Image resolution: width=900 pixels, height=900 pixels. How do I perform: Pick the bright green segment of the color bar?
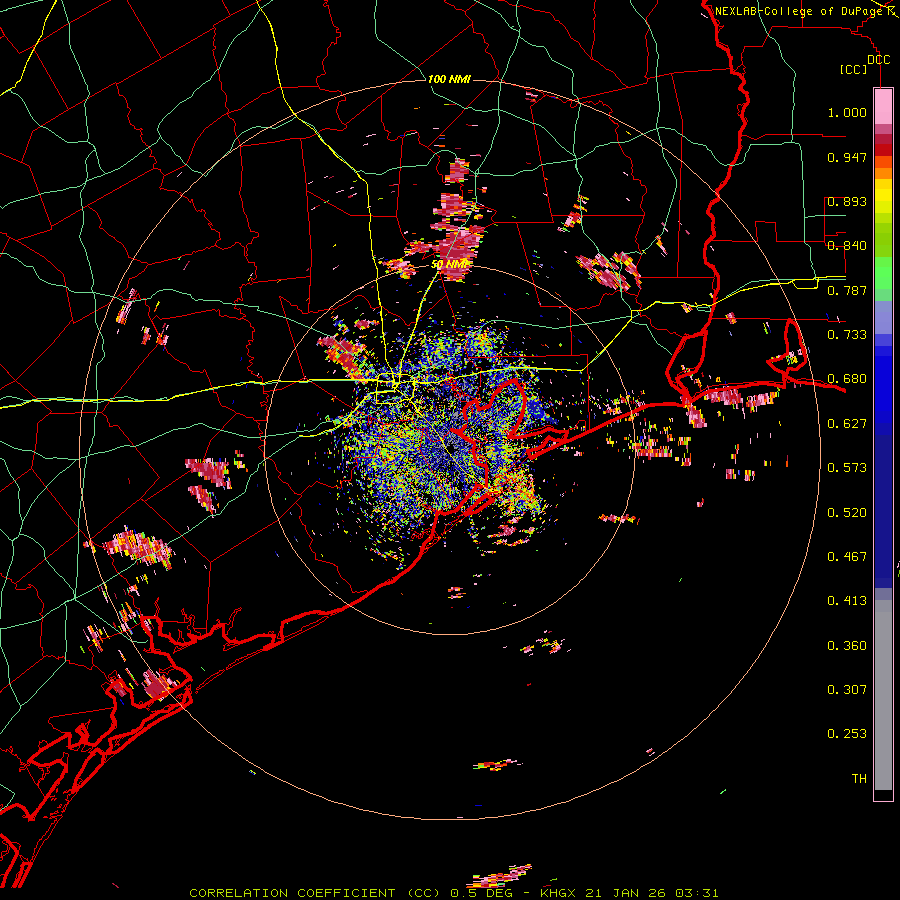[883, 273]
